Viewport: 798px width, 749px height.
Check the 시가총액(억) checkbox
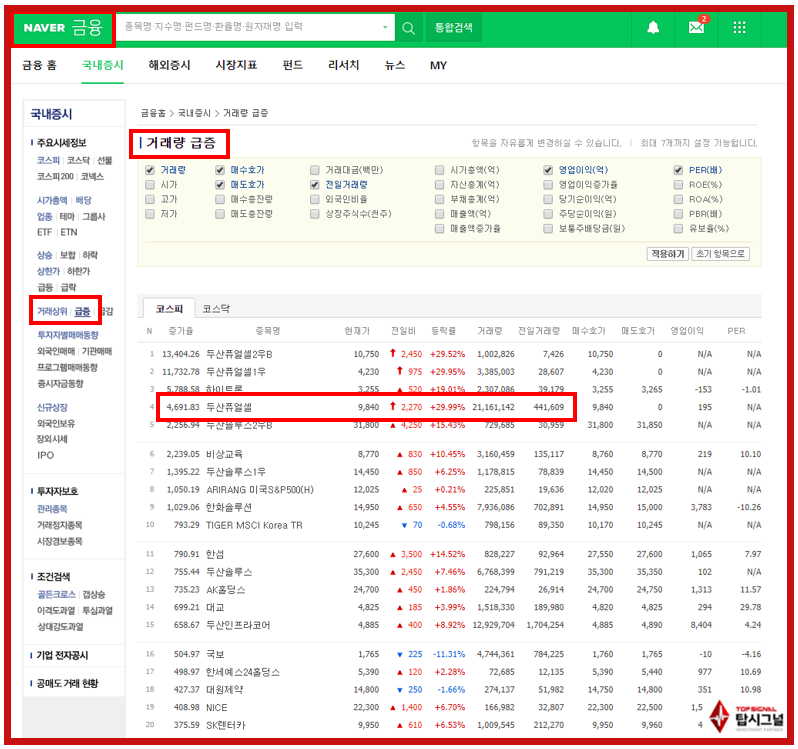tap(440, 170)
